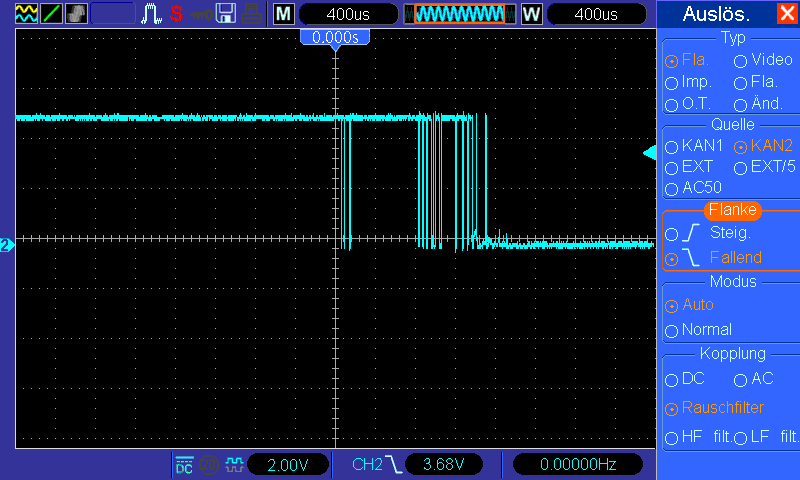Viewport: 800px width, 480px height.
Task: Click the M main timebase icon
Action: (284, 14)
